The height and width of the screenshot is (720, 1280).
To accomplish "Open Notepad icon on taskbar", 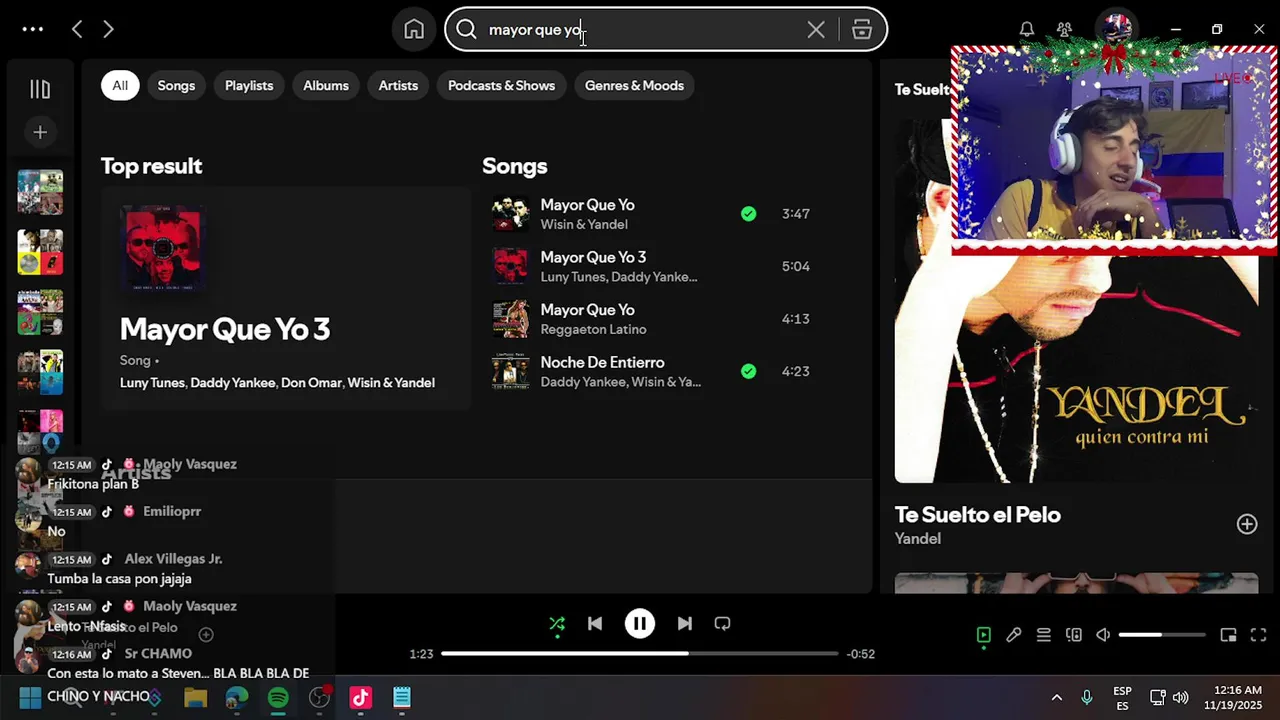I will 402,698.
